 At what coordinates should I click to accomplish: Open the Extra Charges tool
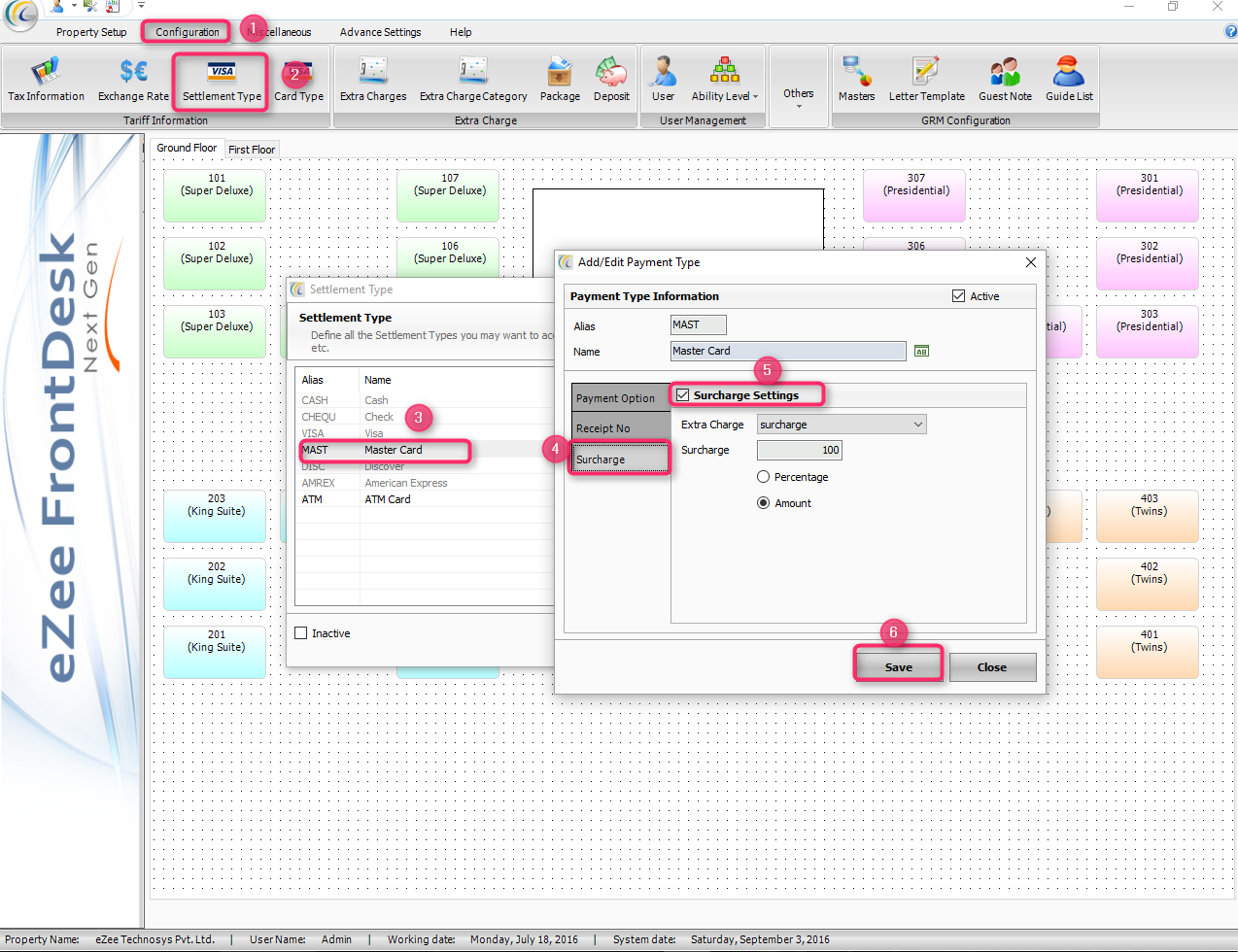pos(373,80)
